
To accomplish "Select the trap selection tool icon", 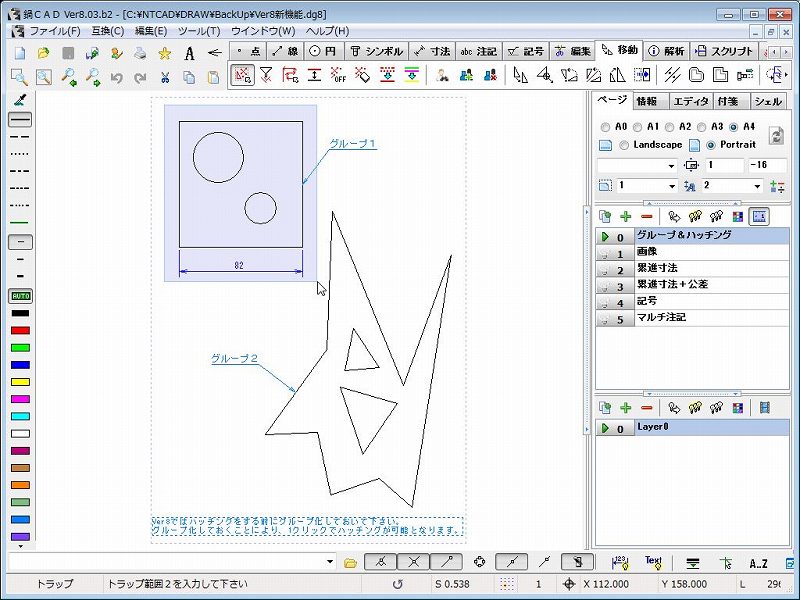I will (242, 76).
